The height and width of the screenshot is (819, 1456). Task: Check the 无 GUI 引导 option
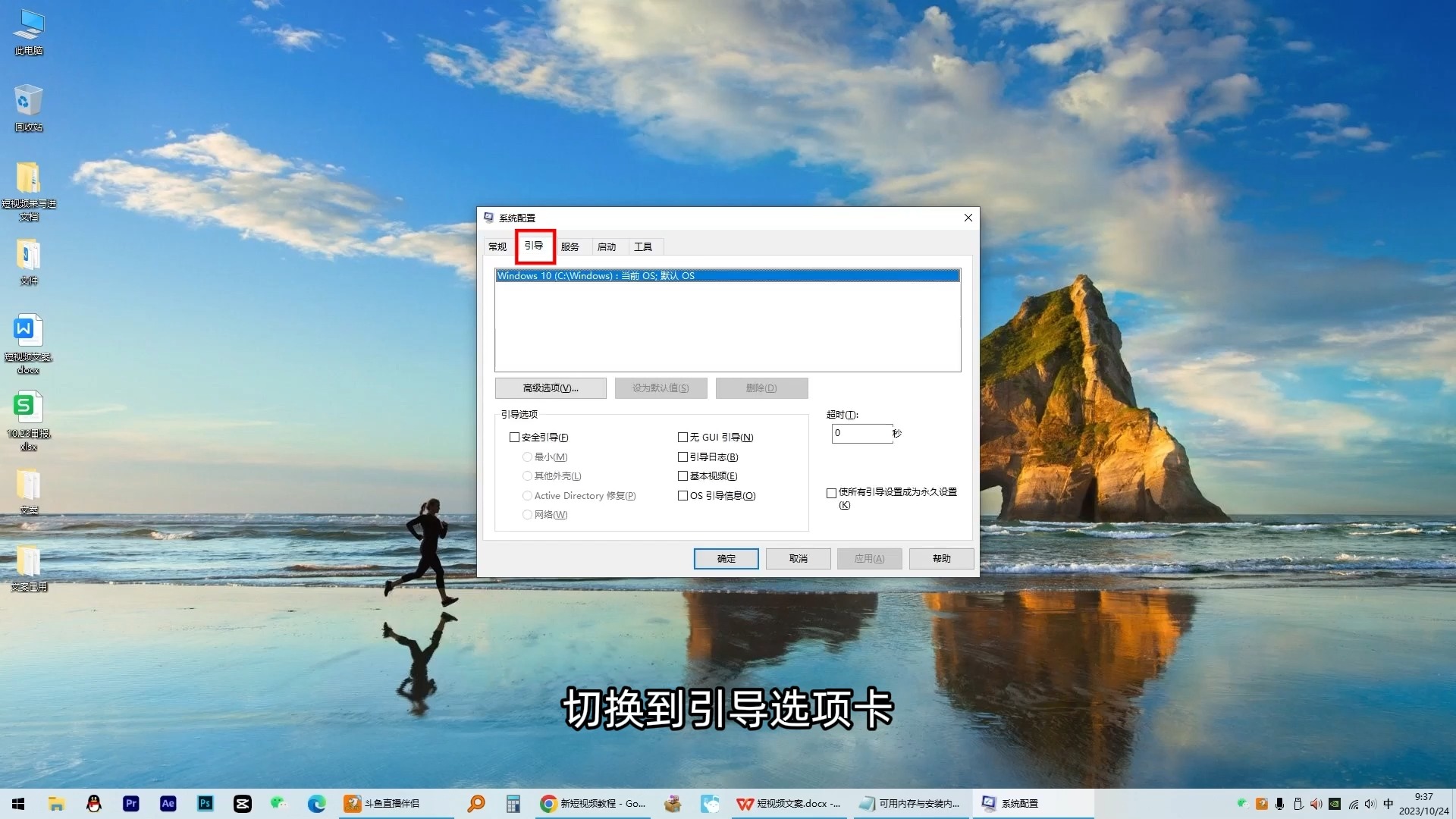[x=682, y=437]
